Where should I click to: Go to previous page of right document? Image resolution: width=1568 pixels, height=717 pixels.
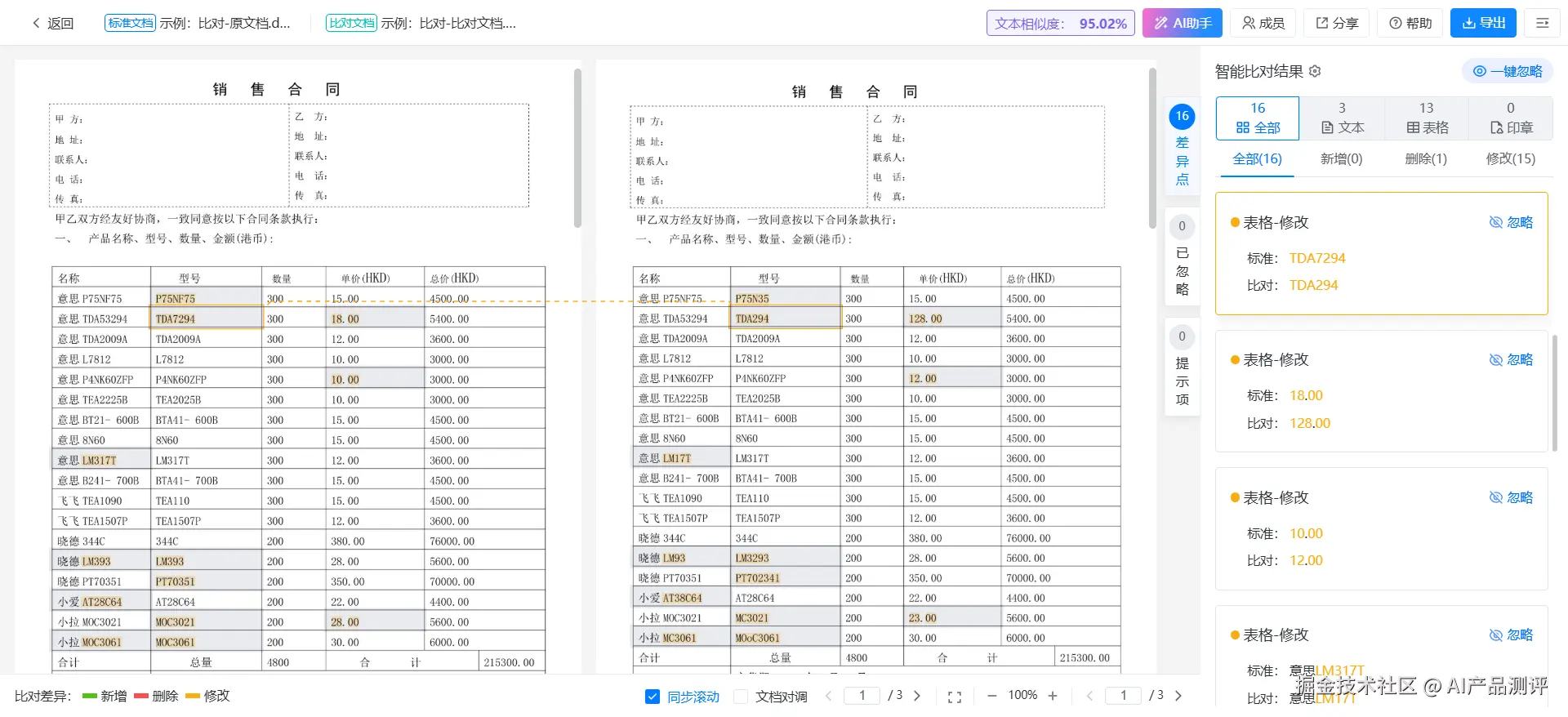[1089, 696]
